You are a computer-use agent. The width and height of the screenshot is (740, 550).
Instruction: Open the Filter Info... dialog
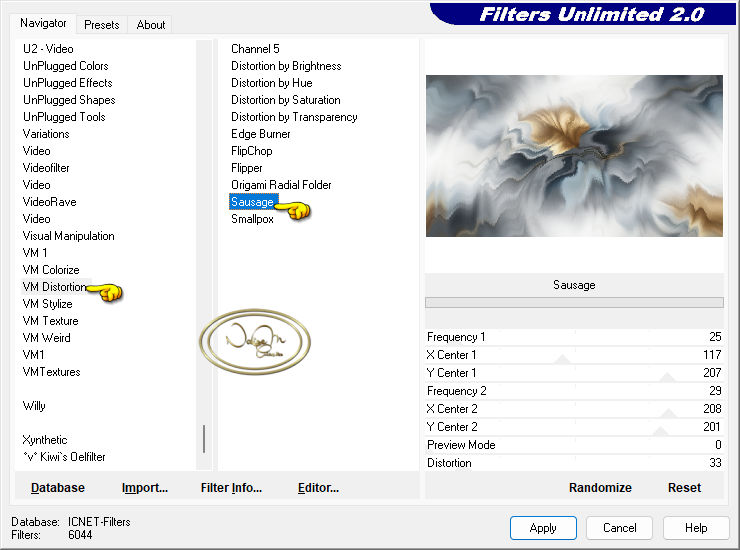[x=231, y=488]
